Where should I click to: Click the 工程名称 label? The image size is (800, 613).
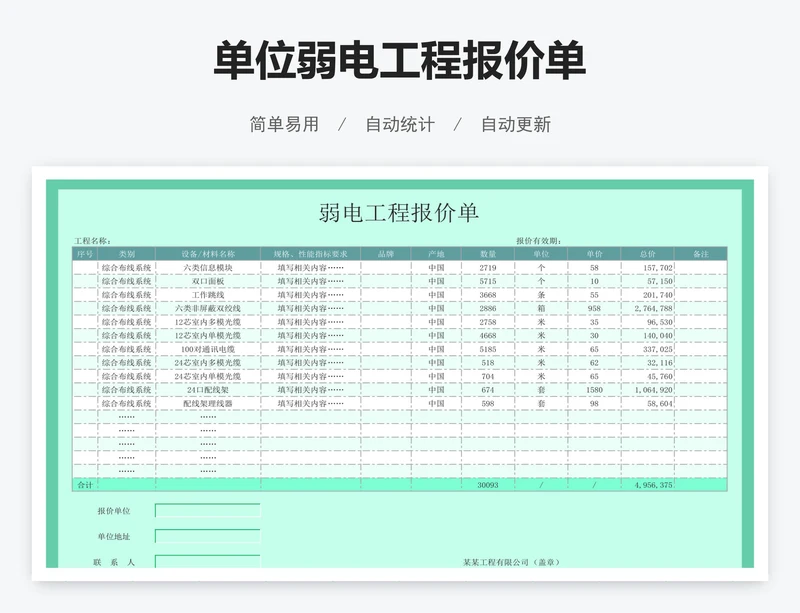coord(92,241)
